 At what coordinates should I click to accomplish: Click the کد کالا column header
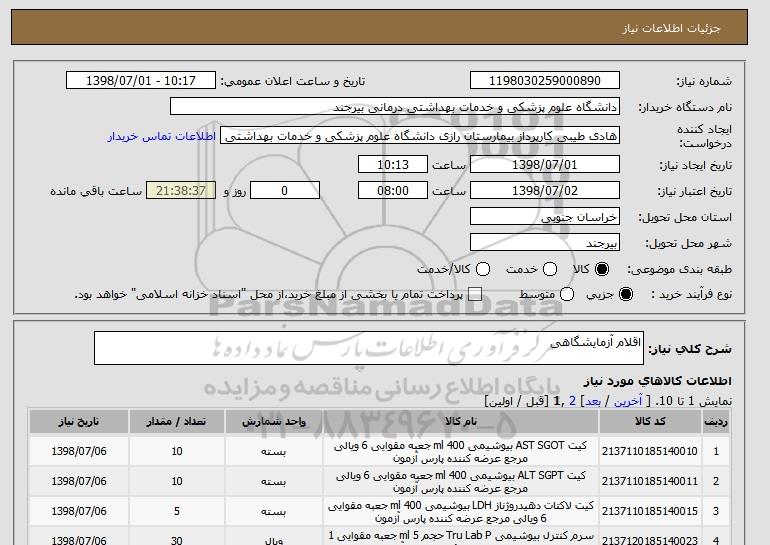(x=650, y=422)
